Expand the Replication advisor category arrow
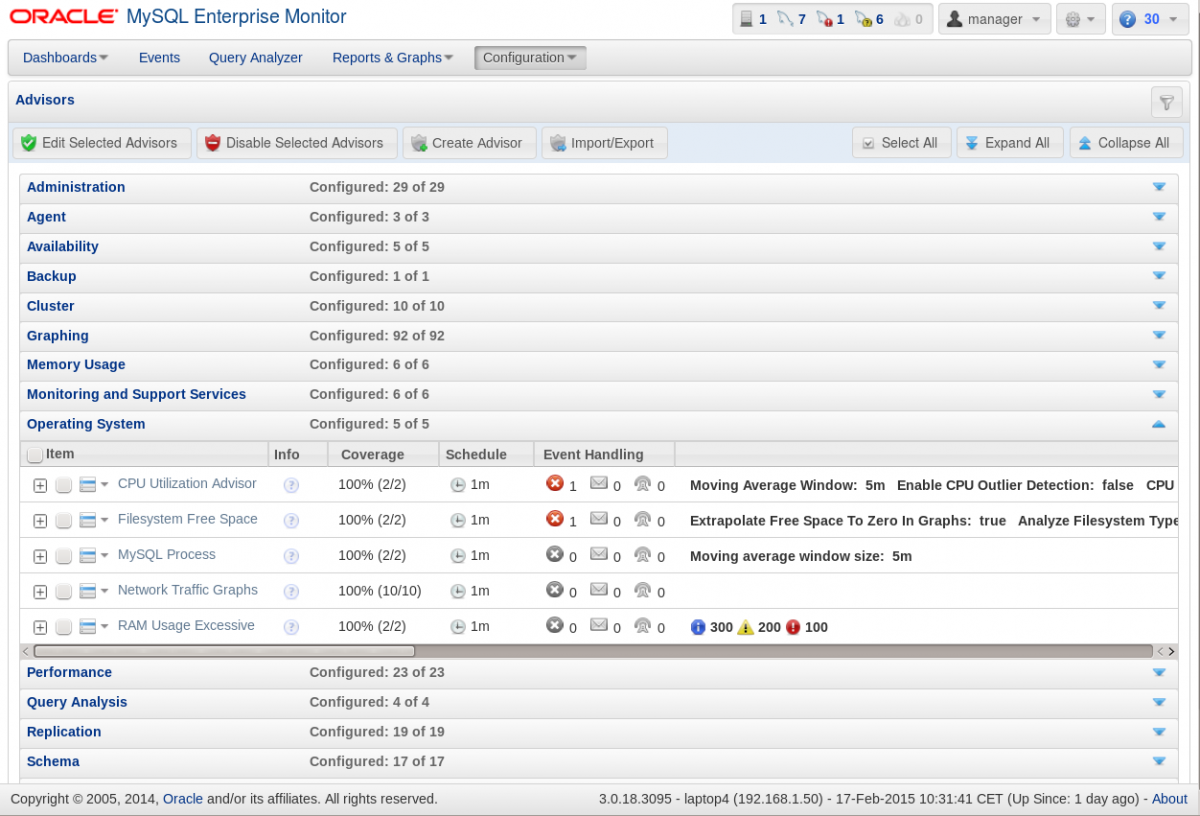Image resolution: width=1200 pixels, height=816 pixels. 1159,732
